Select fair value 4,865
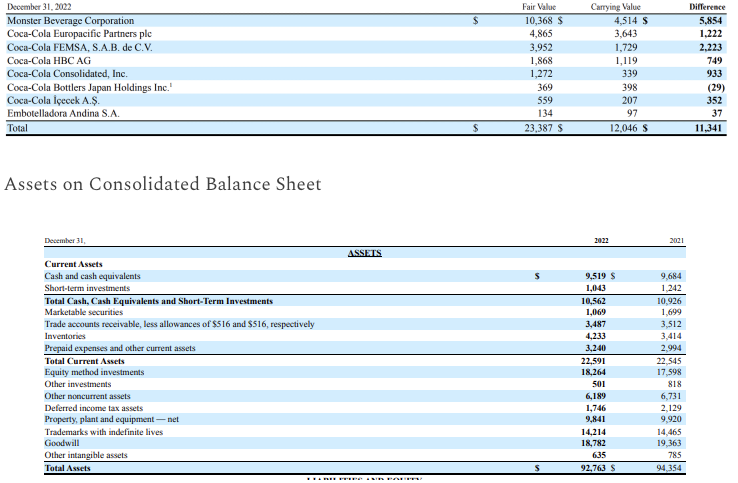Viewport: 738px width, 483px height. tap(541, 34)
